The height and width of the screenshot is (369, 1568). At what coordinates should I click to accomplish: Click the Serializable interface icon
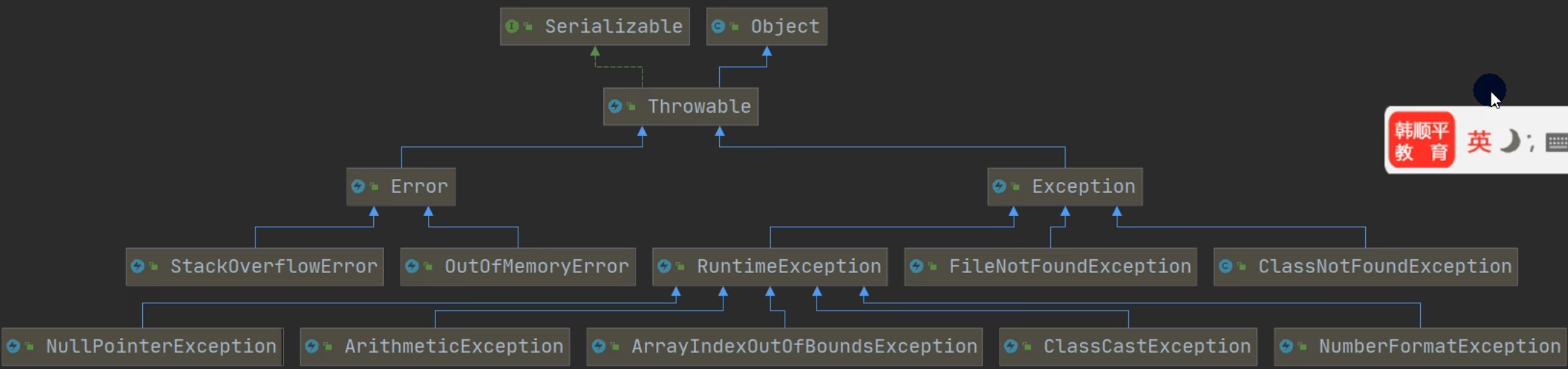pos(512,27)
